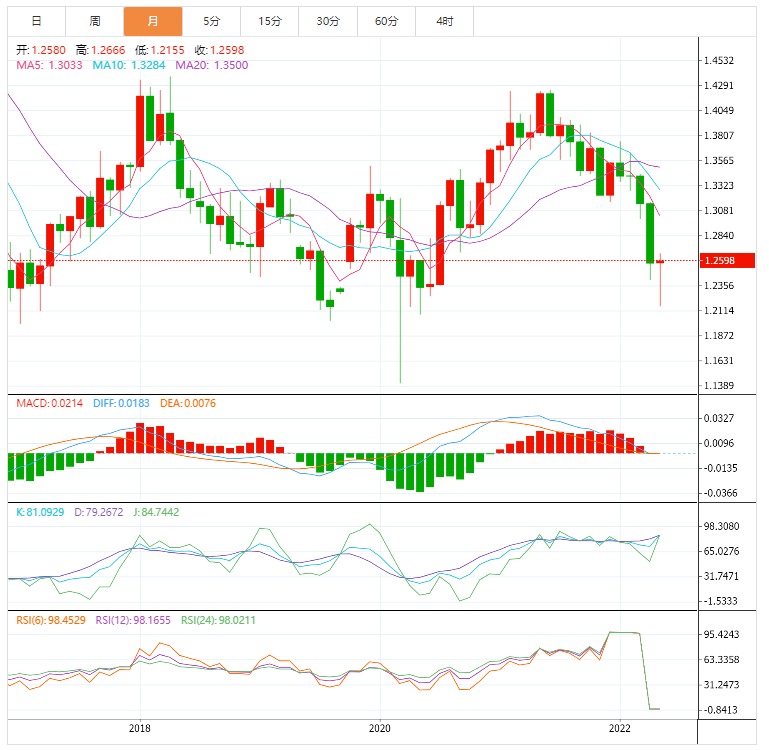The image size is (769, 750).
Task: Click the 1.3565 price axis label
Action: (719, 161)
